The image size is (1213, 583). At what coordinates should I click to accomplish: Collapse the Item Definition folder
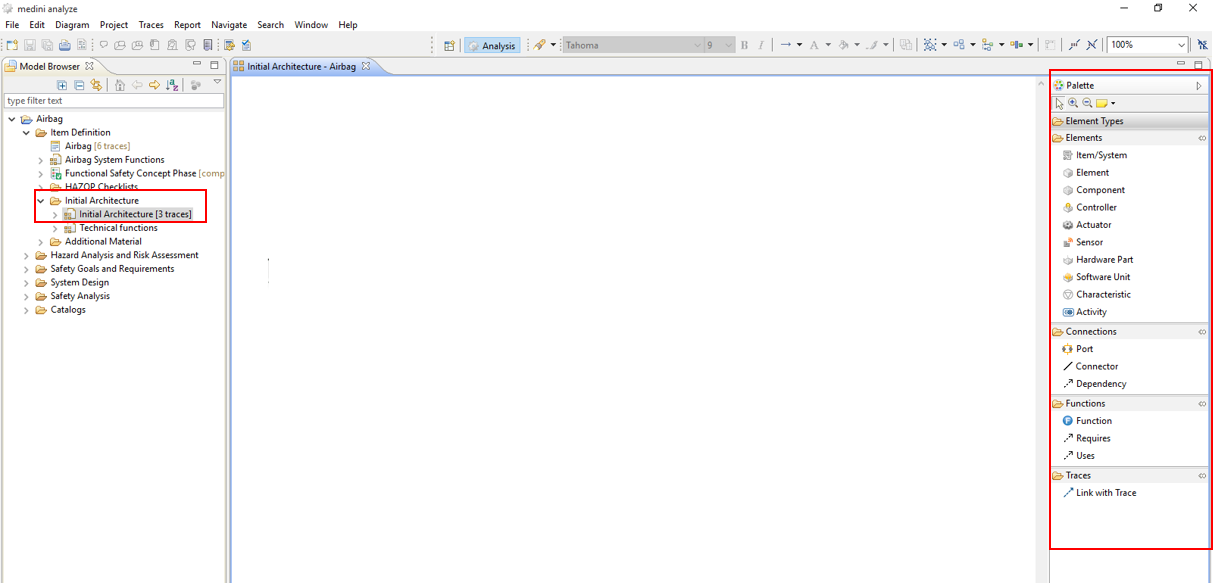coord(27,132)
